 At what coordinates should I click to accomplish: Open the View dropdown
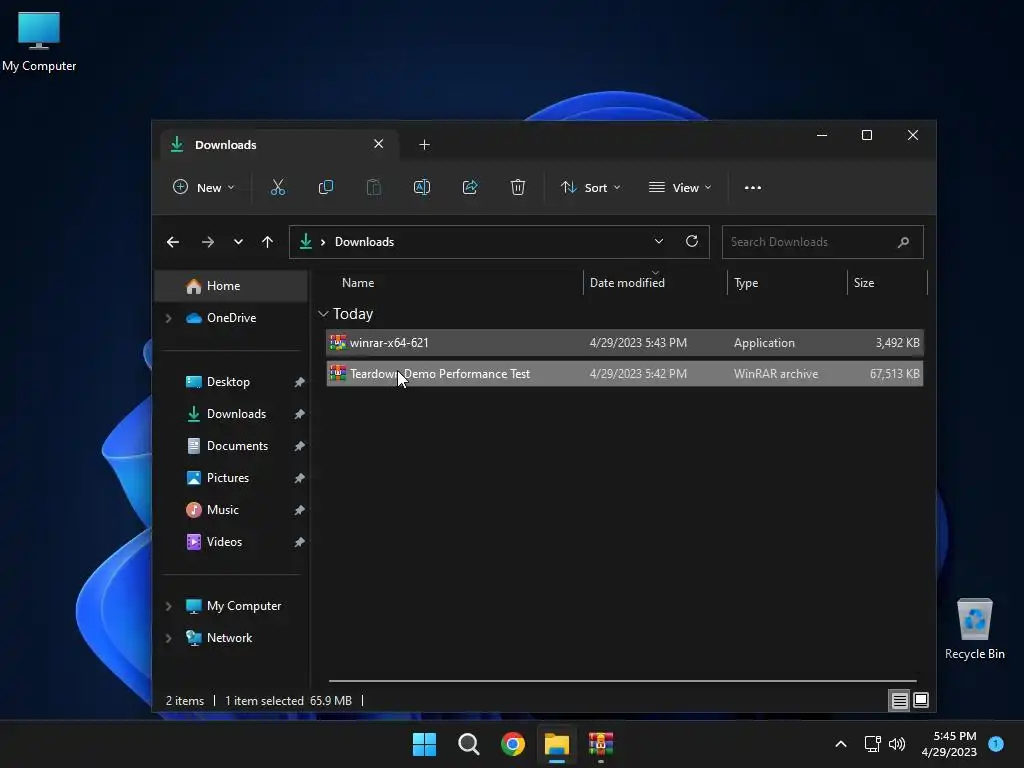click(680, 187)
